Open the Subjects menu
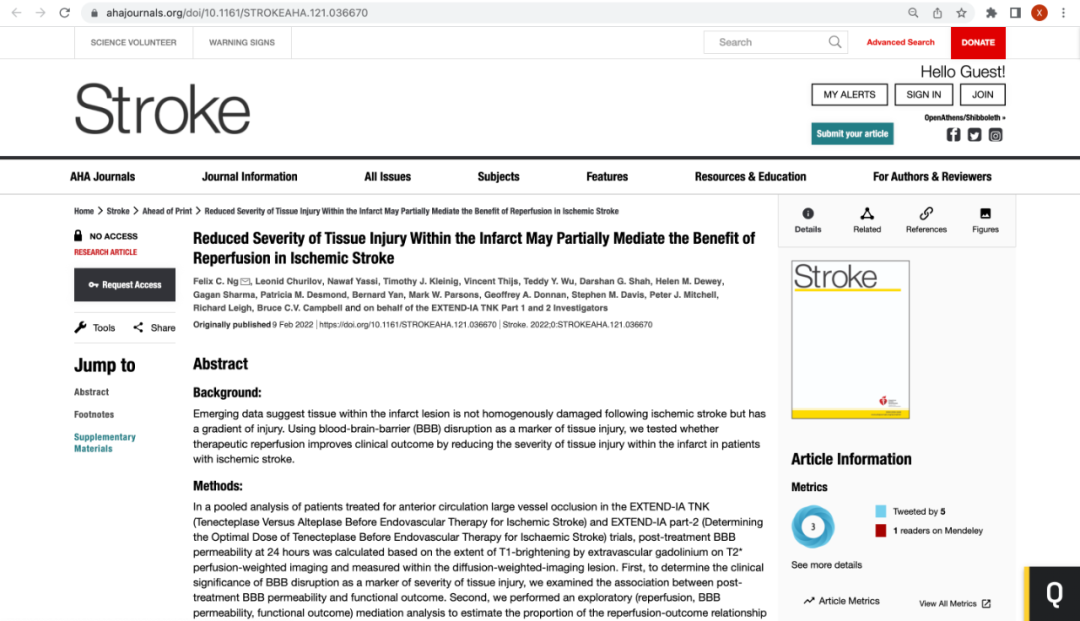This screenshot has width=1080, height=621. coord(498,176)
